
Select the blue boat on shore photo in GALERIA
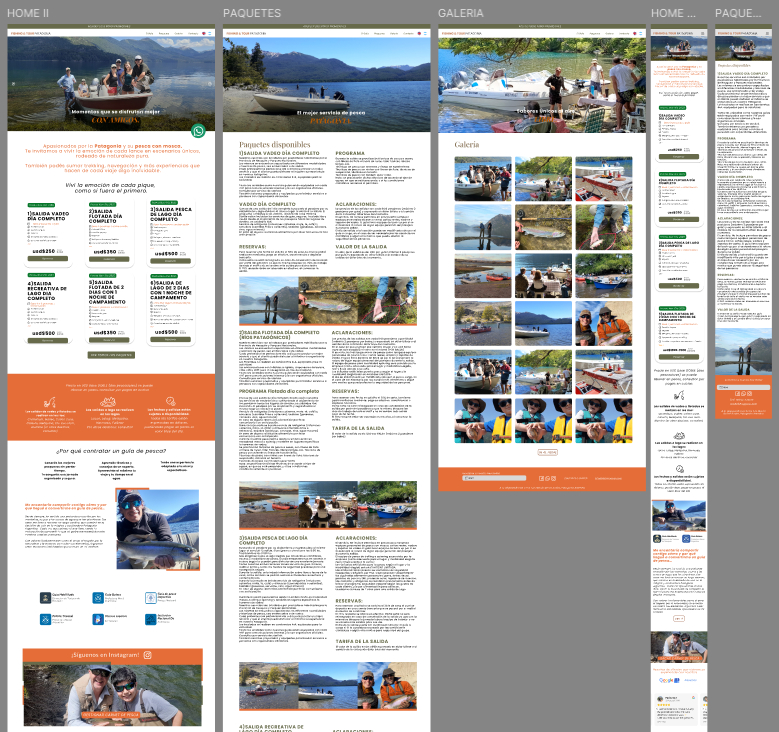click(x=604, y=275)
